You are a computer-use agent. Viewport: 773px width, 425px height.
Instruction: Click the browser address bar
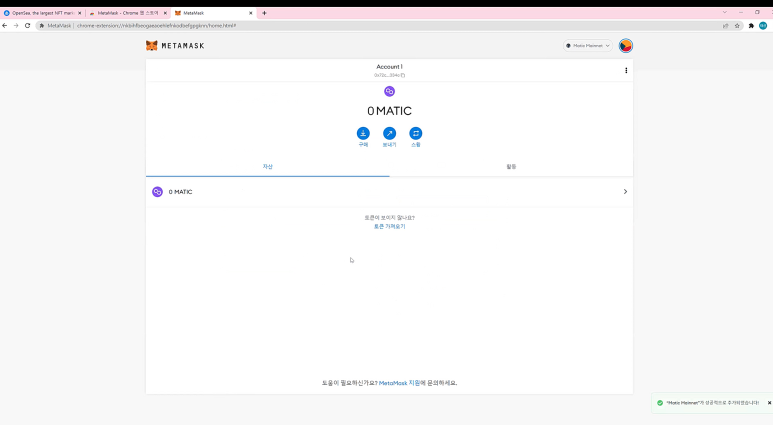click(389, 26)
